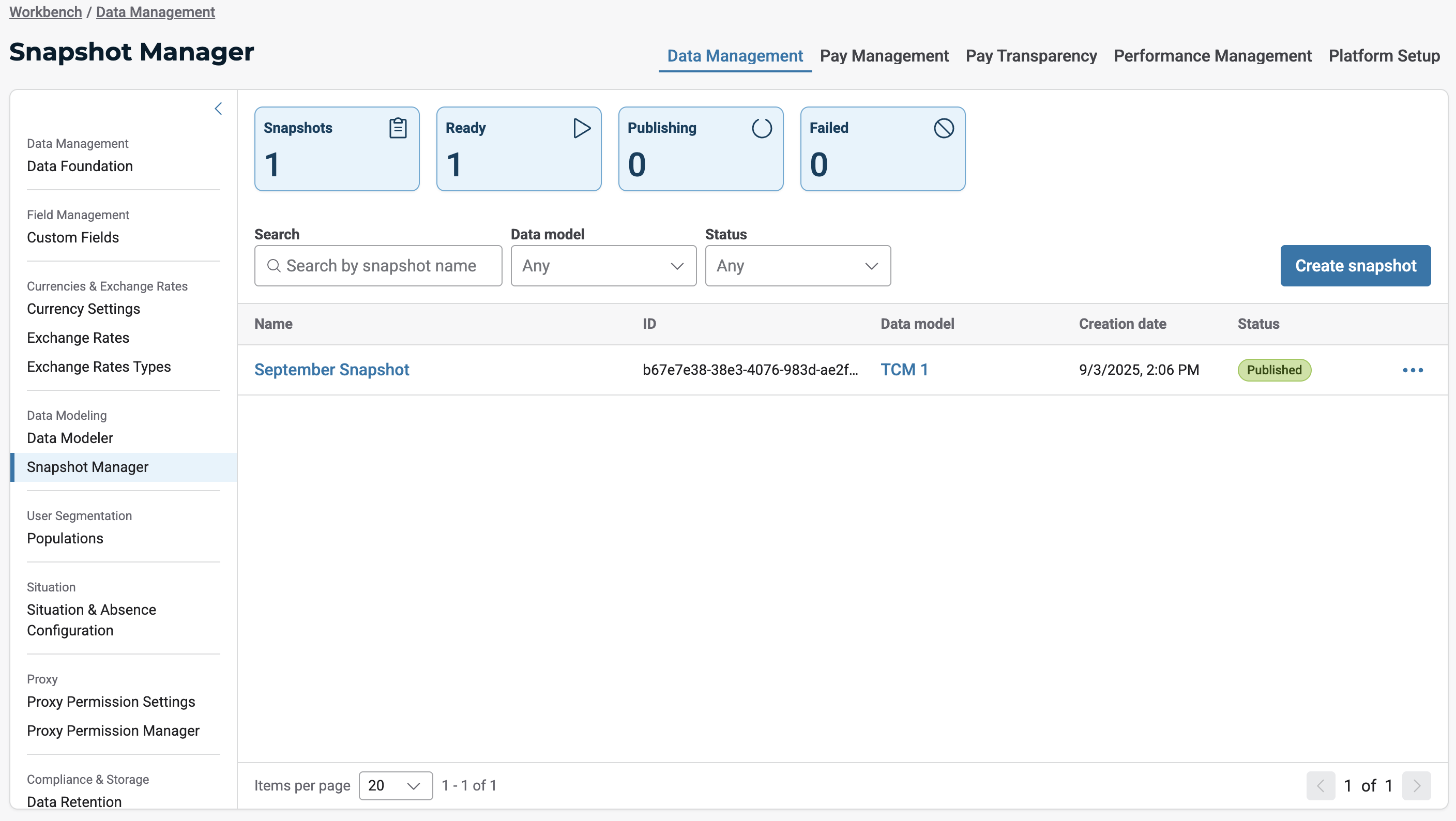Open the September Snapshot link

[x=331, y=370]
